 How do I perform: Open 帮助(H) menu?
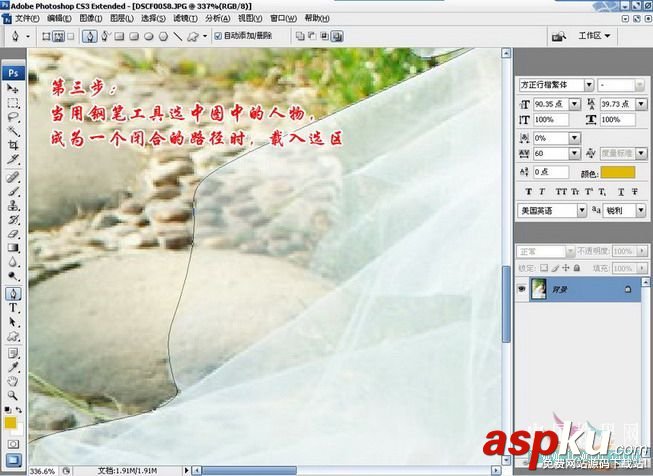coord(317,18)
